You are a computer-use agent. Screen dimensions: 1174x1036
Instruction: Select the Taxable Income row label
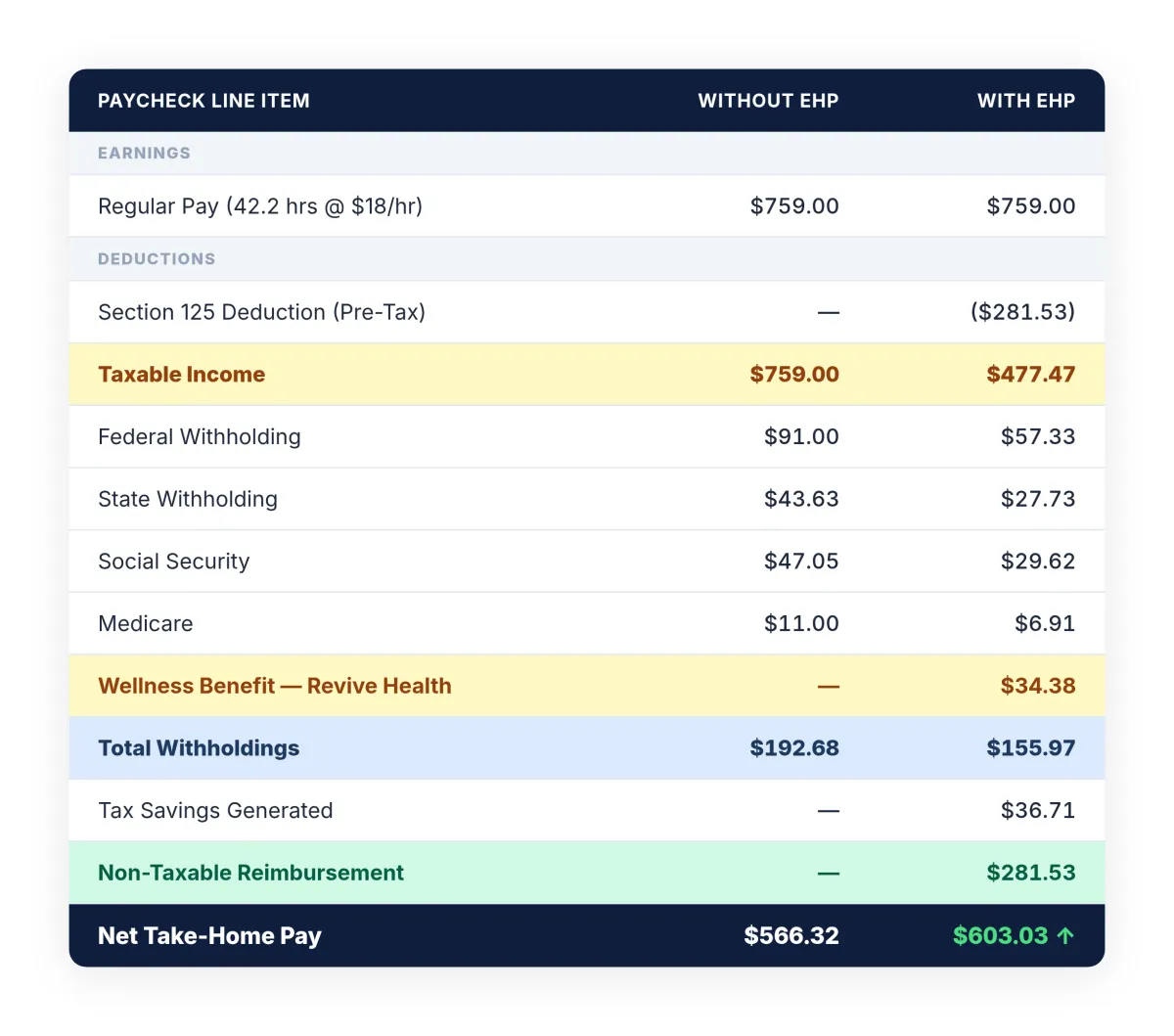182,375
